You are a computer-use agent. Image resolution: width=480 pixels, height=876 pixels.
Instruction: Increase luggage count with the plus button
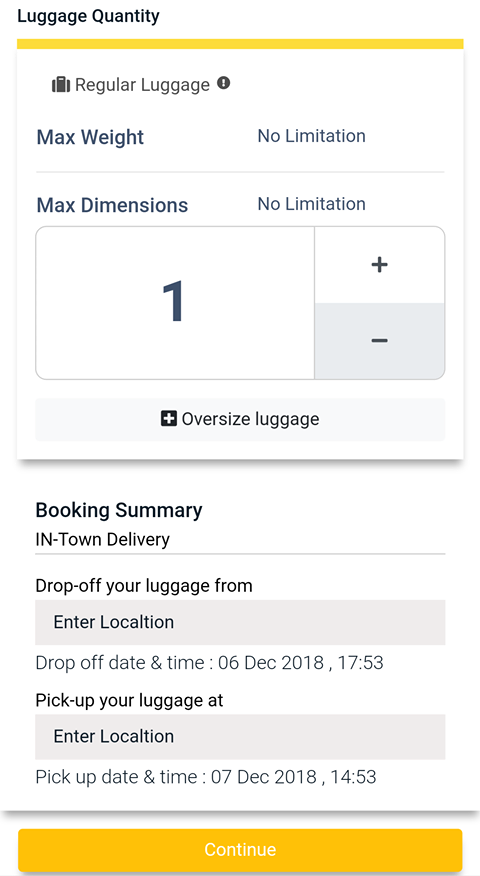(x=379, y=265)
